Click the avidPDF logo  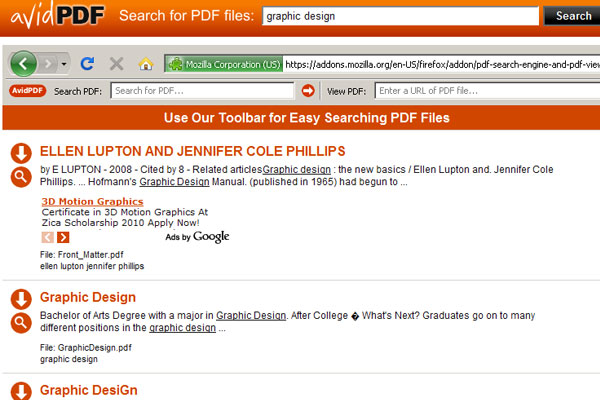57,15
